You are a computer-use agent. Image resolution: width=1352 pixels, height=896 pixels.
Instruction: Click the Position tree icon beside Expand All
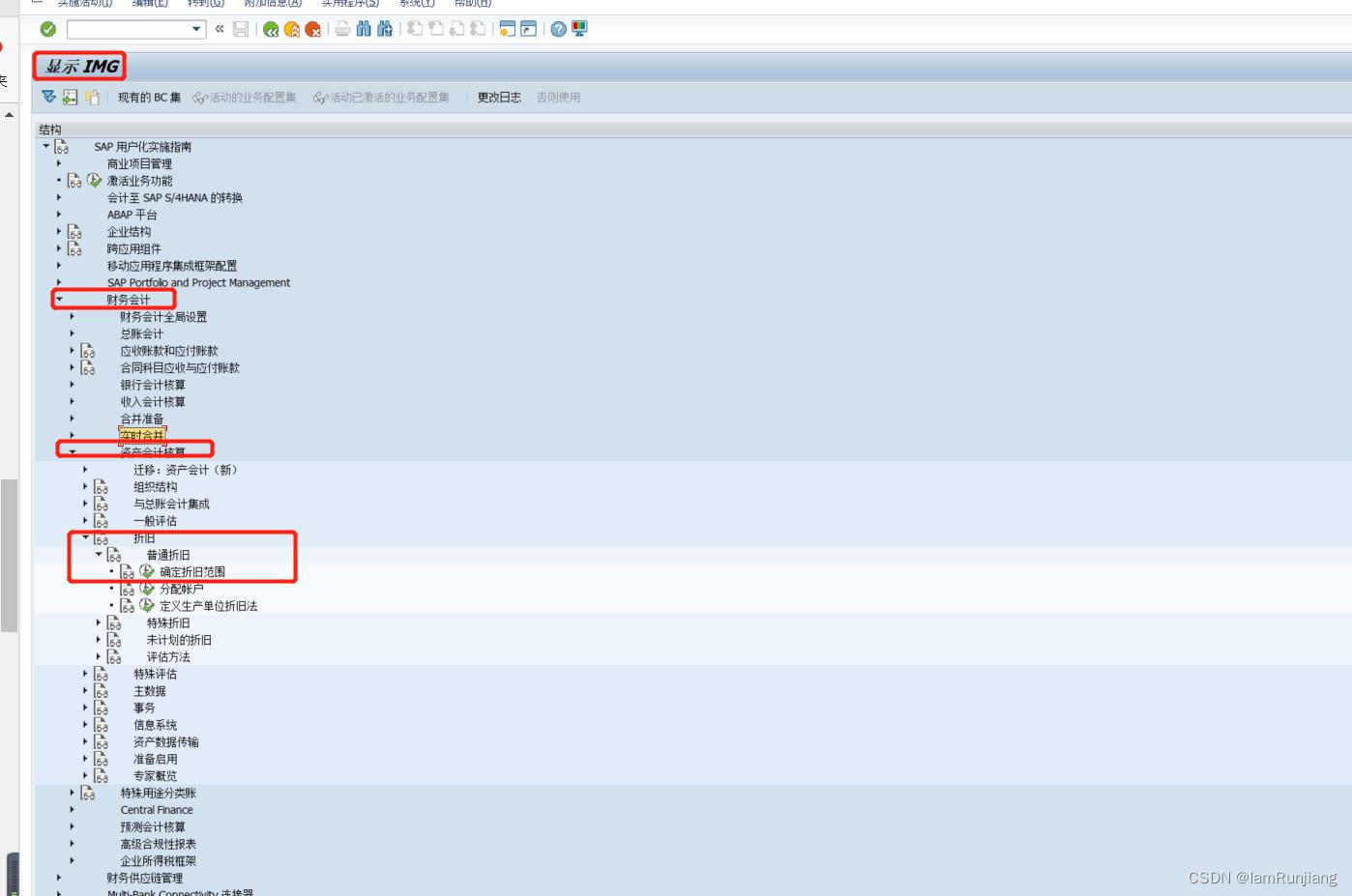tap(70, 97)
